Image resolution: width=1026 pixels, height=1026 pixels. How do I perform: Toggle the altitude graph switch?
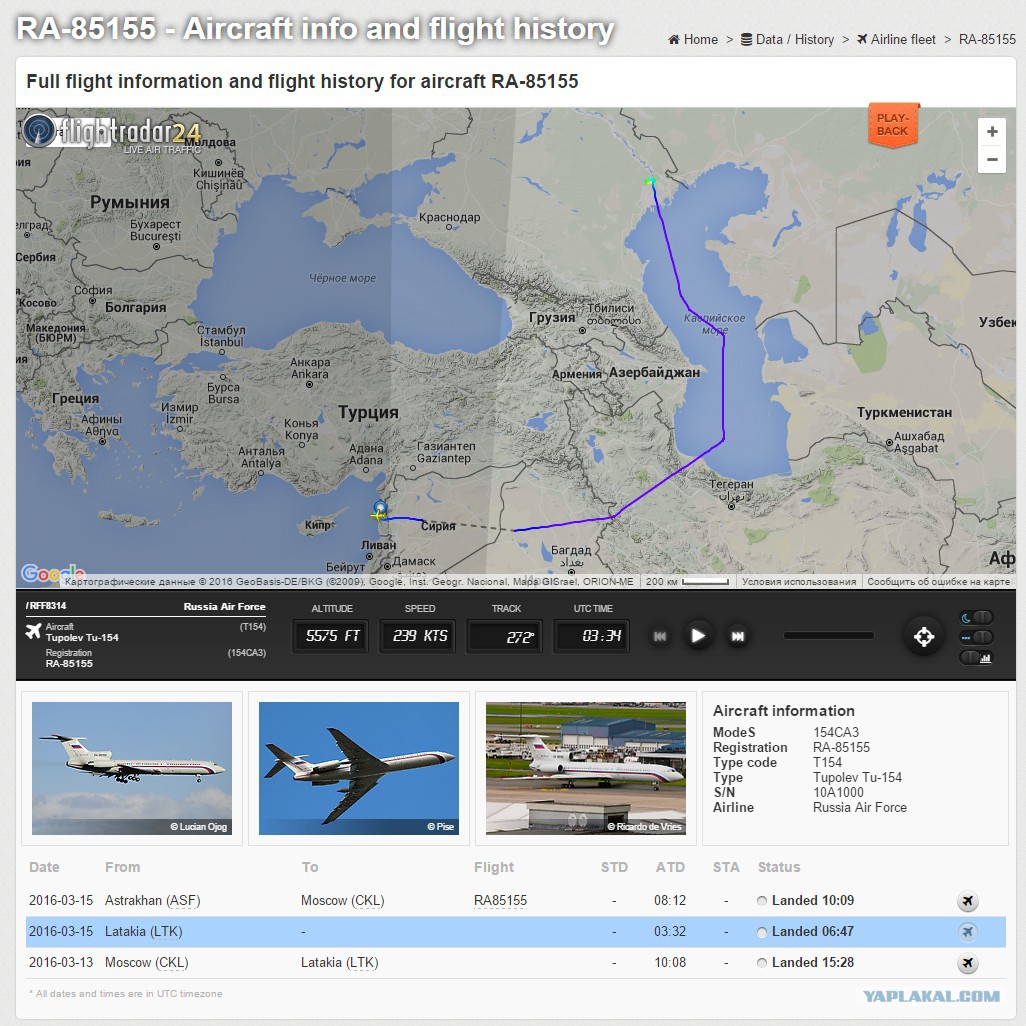[977, 657]
